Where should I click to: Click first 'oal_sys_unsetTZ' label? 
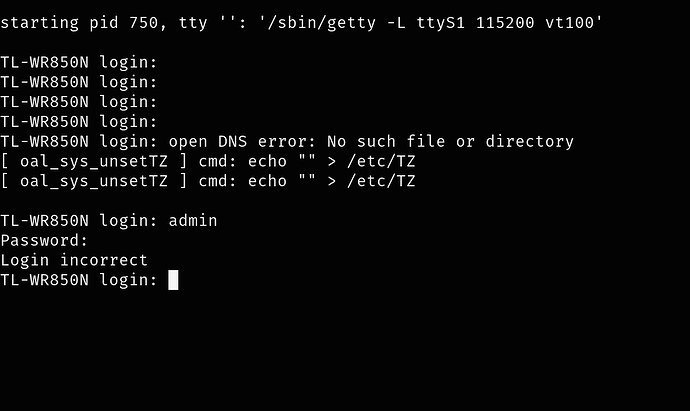click(x=94, y=161)
